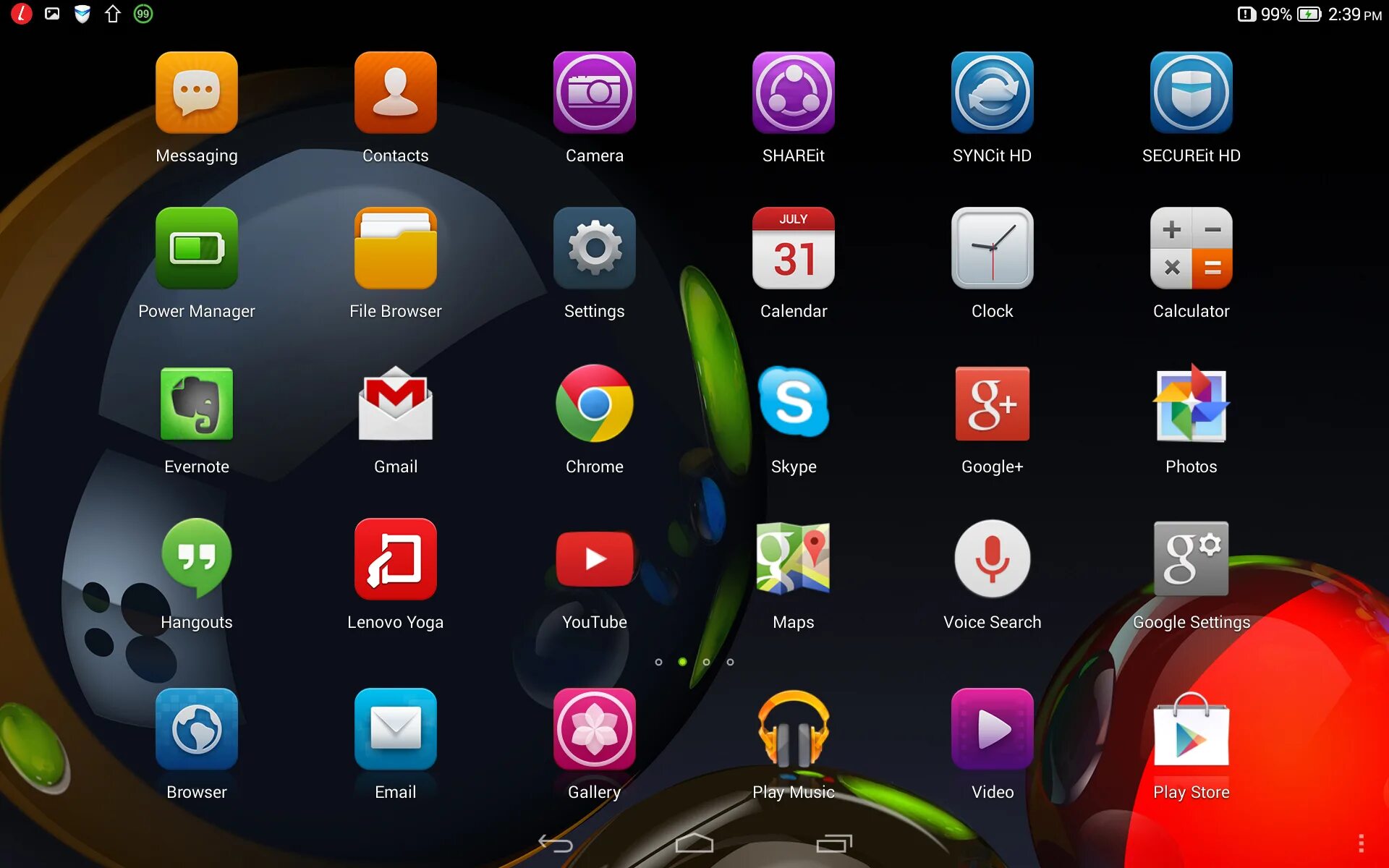Open the Lenovo Yoga app
The height and width of the screenshot is (868, 1389).
(x=395, y=559)
